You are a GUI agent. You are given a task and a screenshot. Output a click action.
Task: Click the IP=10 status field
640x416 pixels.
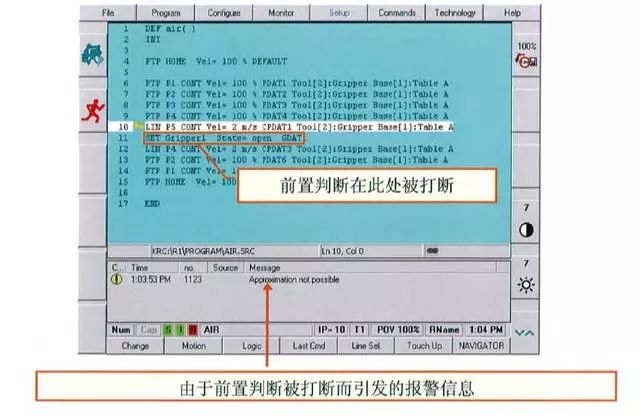[x=331, y=329]
